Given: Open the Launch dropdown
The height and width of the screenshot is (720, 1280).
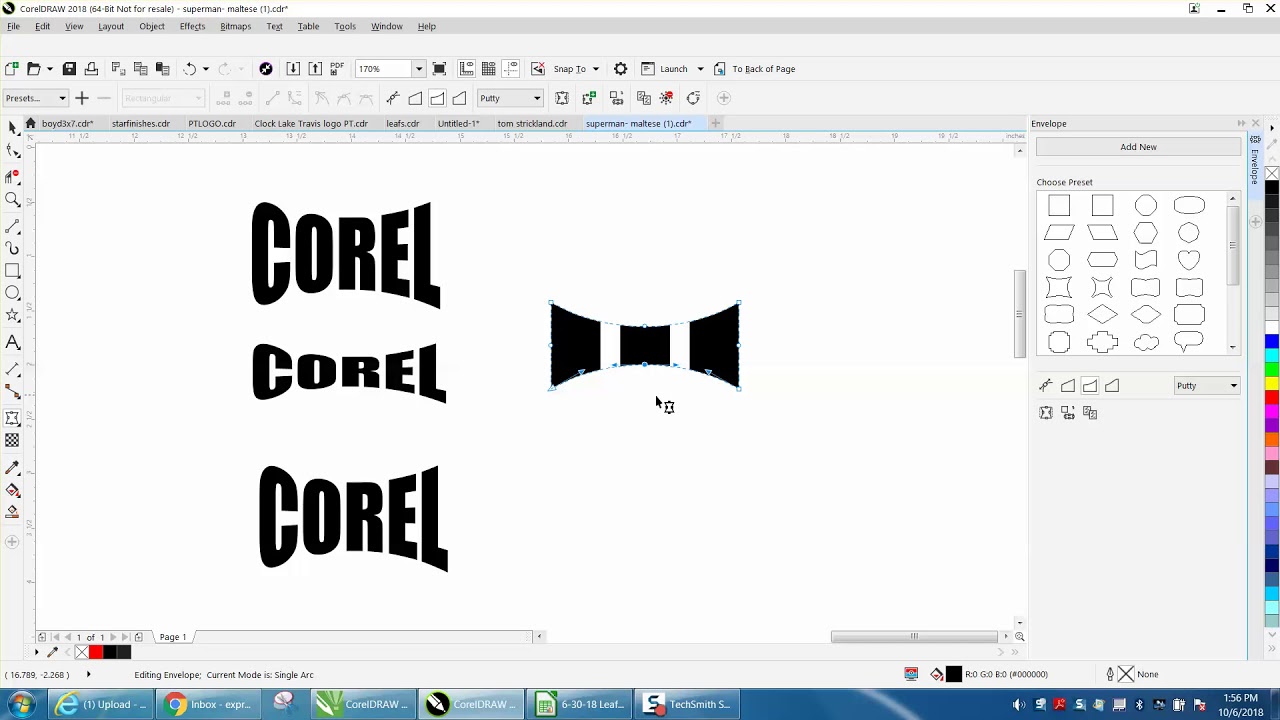Looking at the screenshot, I should pyautogui.click(x=700, y=69).
